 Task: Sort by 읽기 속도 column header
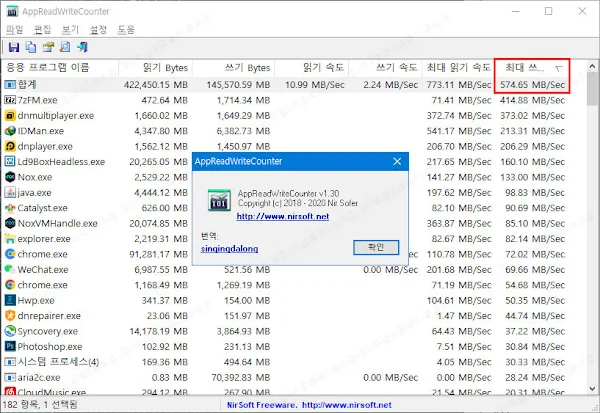[x=311, y=68]
